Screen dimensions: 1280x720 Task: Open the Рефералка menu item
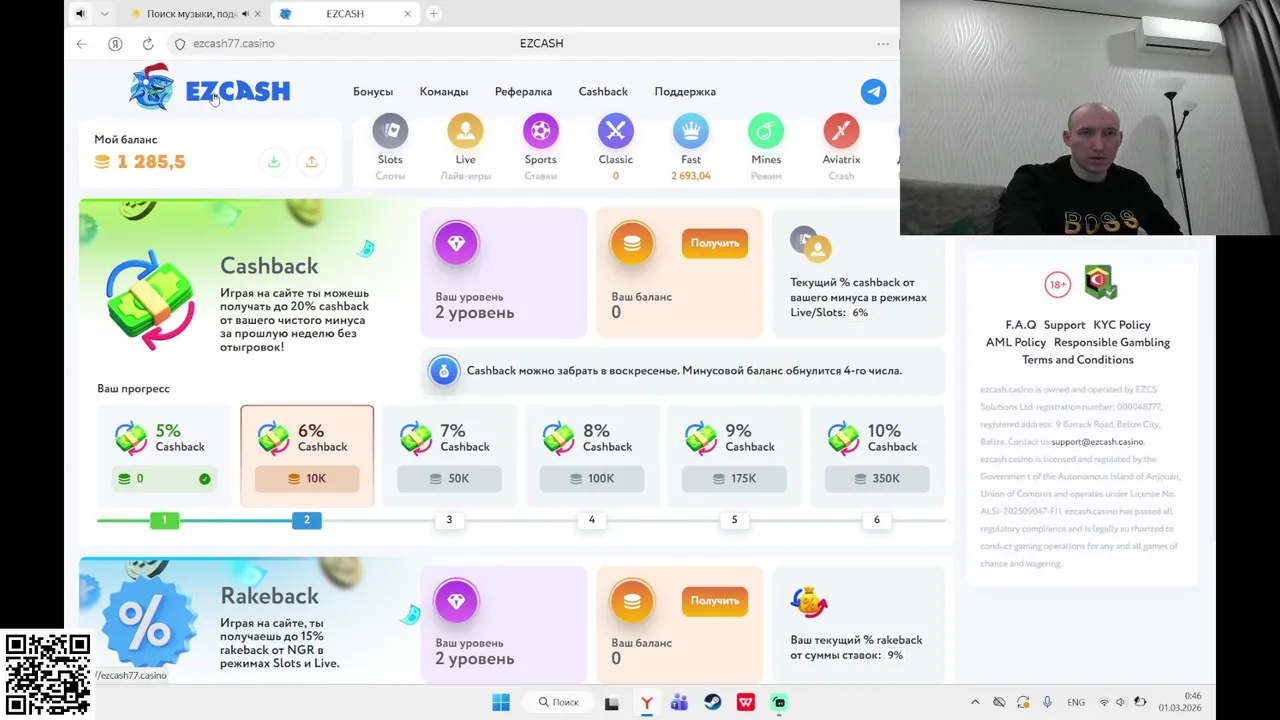(x=523, y=91)
